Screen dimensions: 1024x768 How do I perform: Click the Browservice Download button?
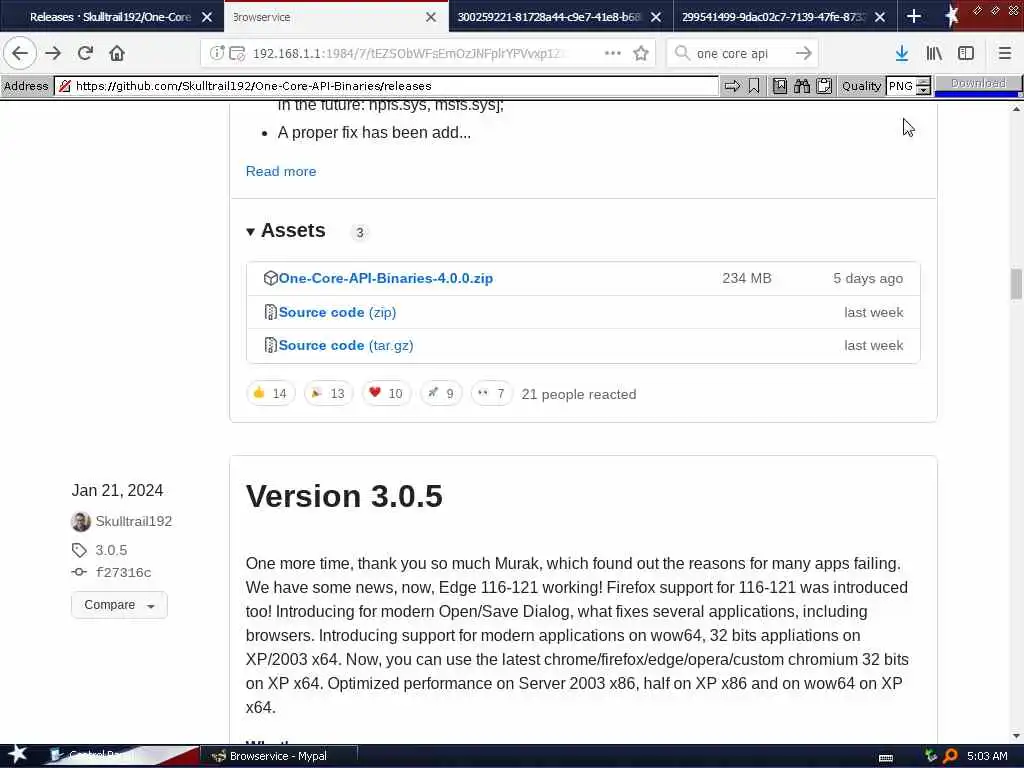978,85
